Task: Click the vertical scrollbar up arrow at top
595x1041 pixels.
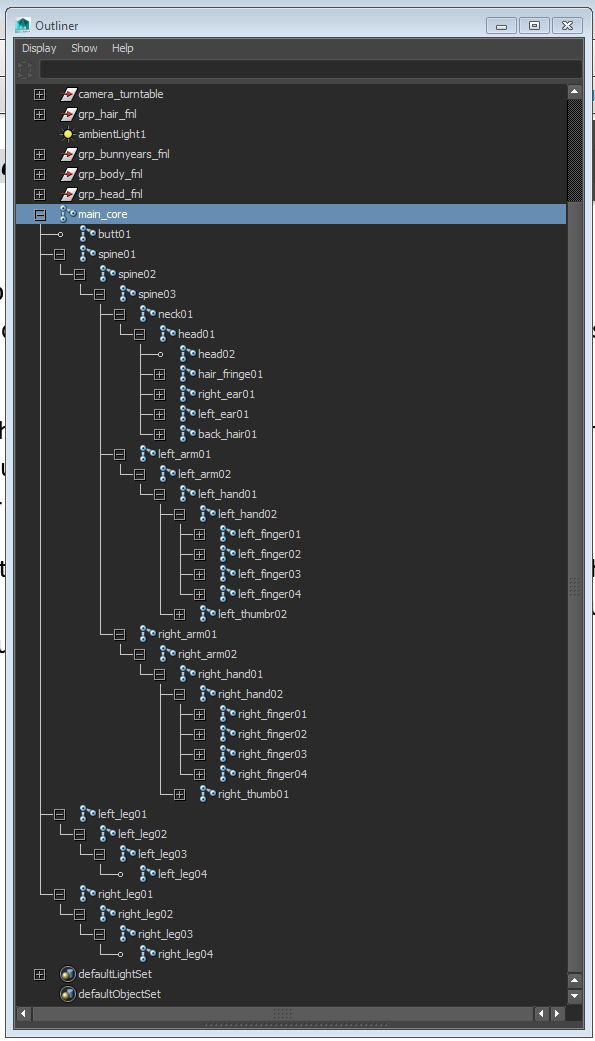Action: click(x=575, y=91)
